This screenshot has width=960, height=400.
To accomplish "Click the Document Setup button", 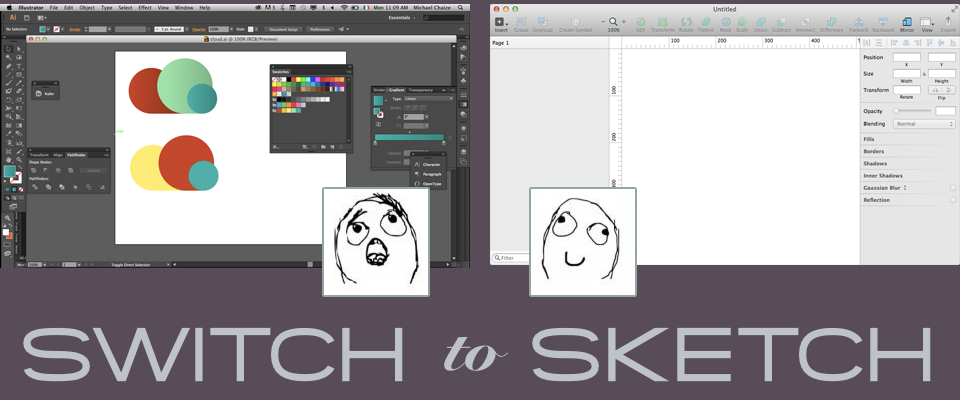I will [283, 29].
